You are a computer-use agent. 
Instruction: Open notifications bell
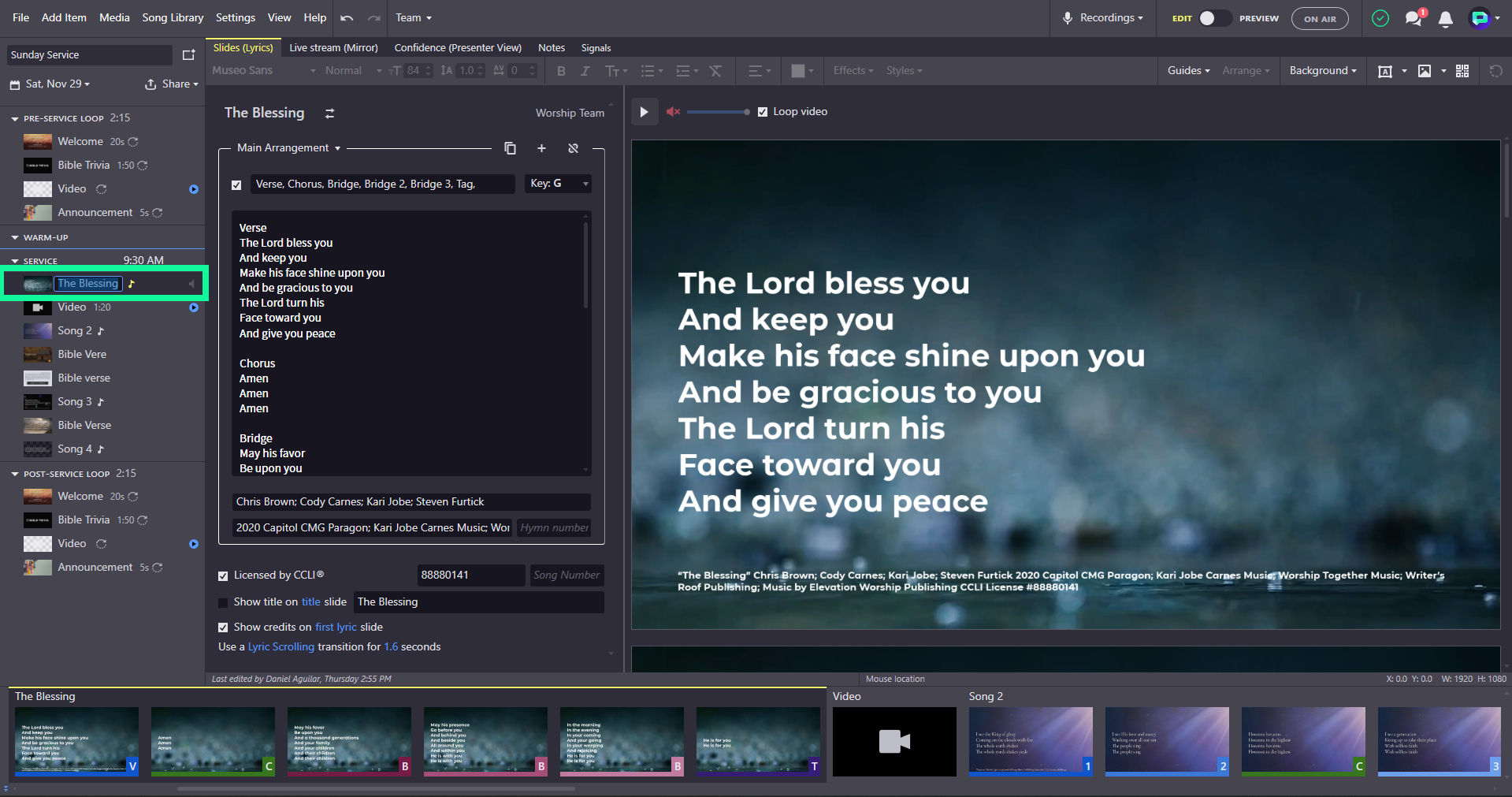pos(1445,19)
